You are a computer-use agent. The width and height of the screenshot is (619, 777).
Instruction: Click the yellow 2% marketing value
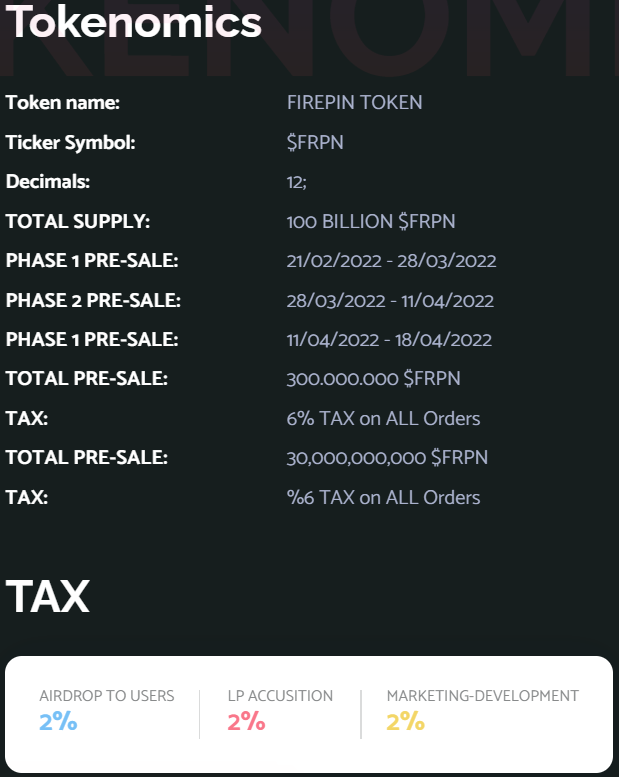point(406,722)
